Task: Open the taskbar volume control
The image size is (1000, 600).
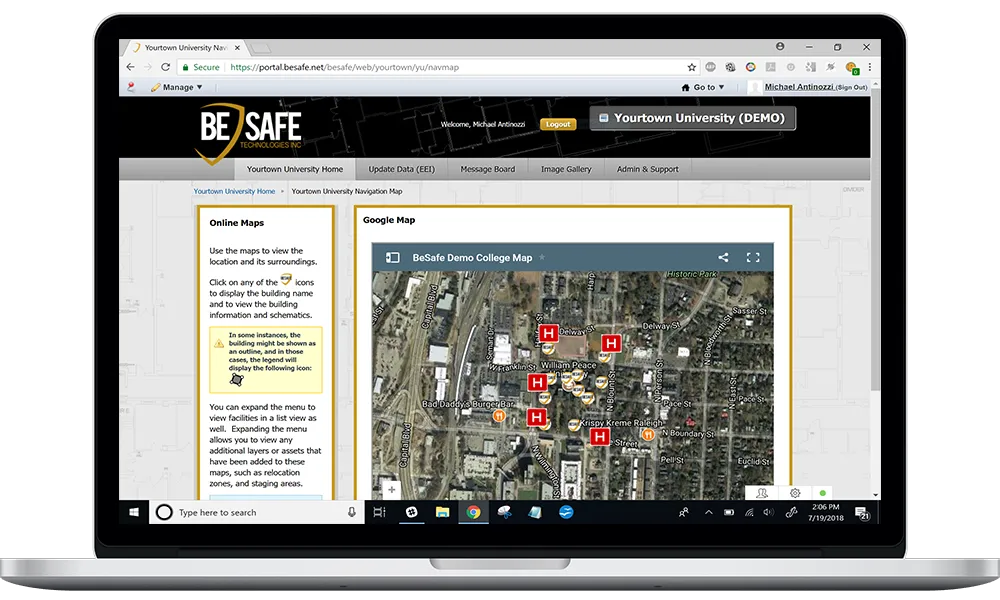Action: pos(769,512)
